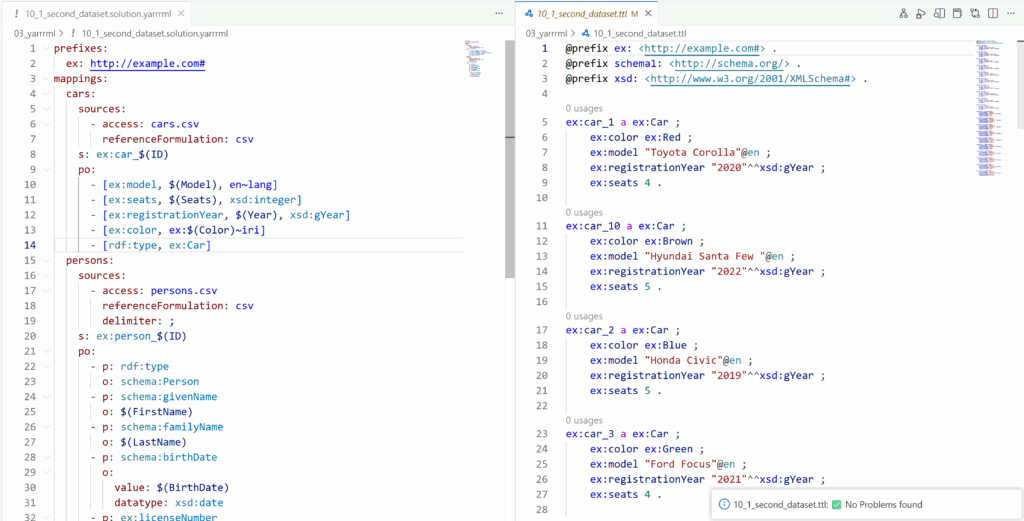Click 10_1_second_dataset.ttl in right breadcrumb
Image resolution: width=1024 pixels, height=521 pixels.
coord(640,33)
